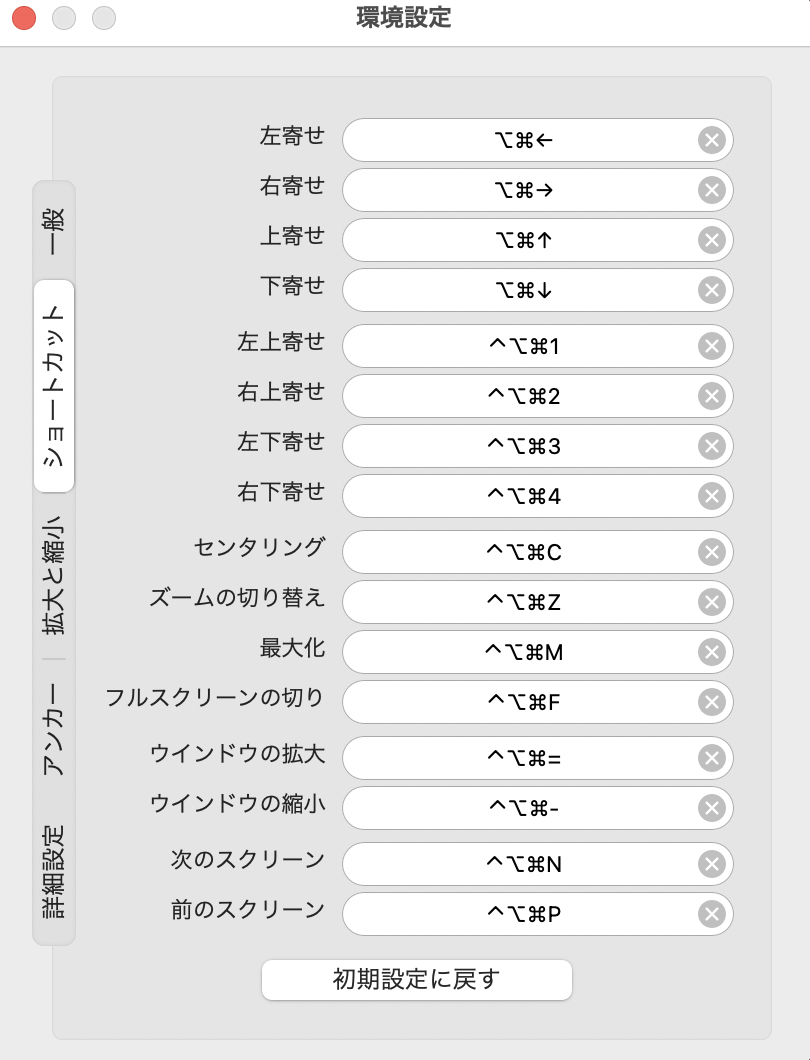Click the 初期設定に戻す button
Viewport: 810px width, 1060px height.
416,979
